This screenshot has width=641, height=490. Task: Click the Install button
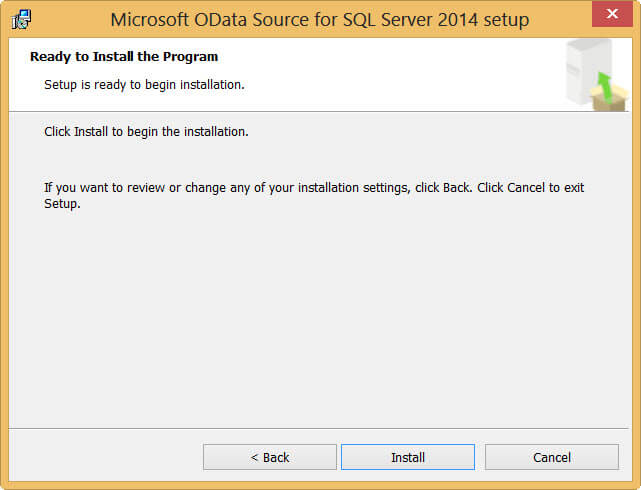point(408,457)
